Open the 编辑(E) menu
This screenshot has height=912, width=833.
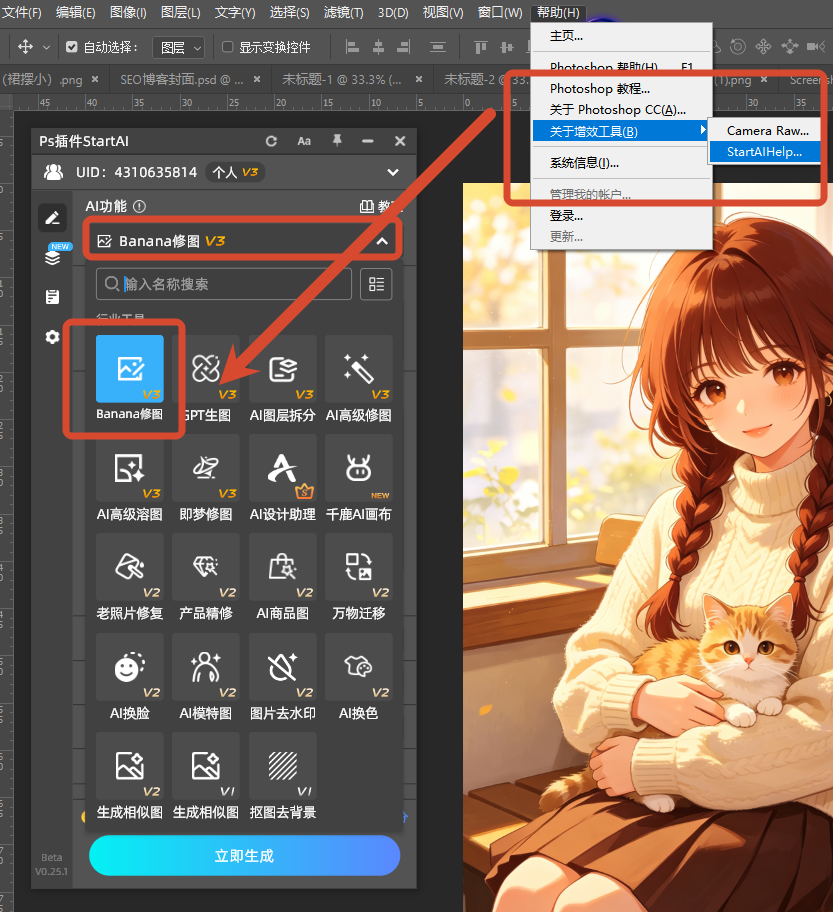coord(76,12)
